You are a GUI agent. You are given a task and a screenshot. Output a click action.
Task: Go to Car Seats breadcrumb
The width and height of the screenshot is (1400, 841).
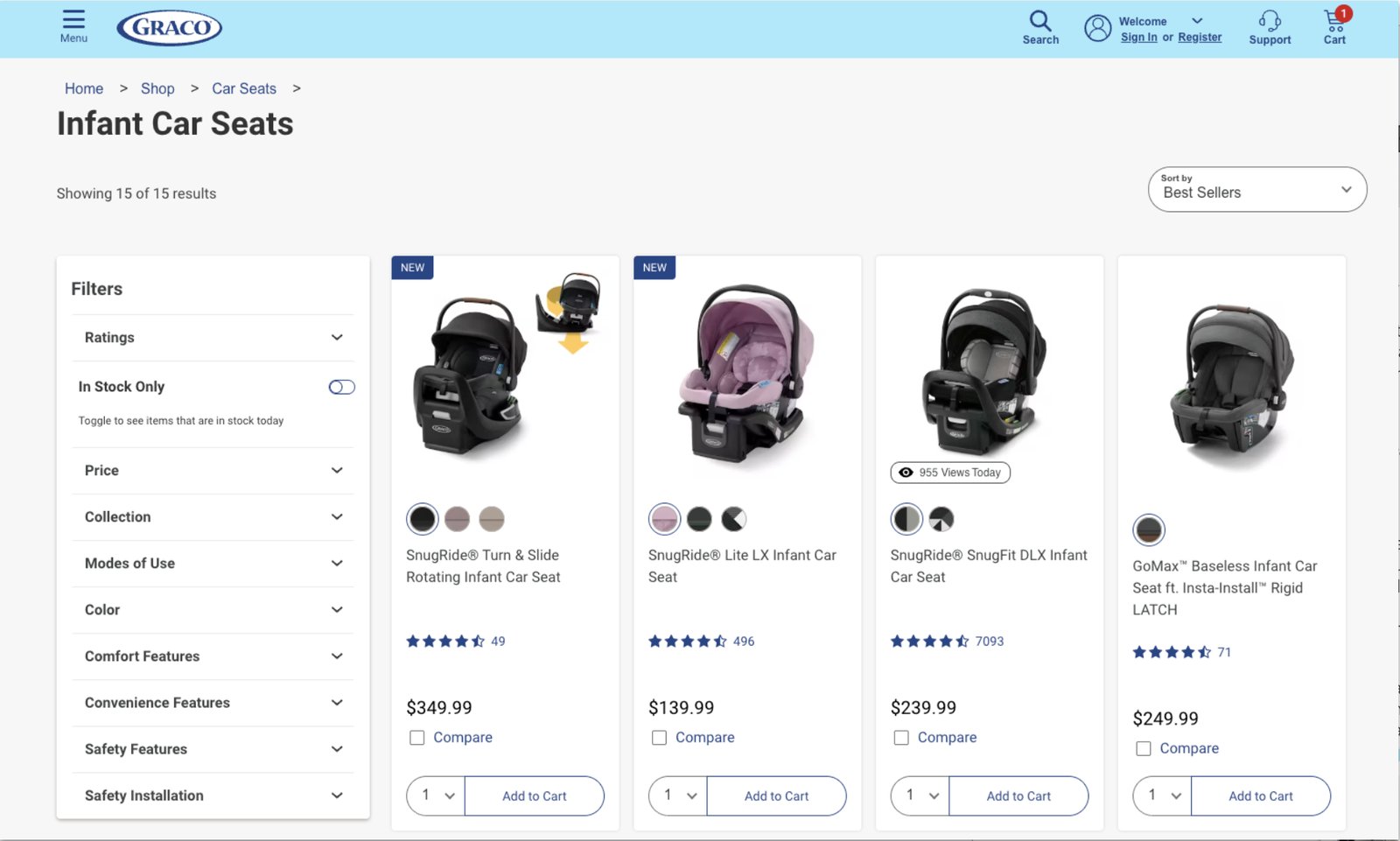point(244,88)
